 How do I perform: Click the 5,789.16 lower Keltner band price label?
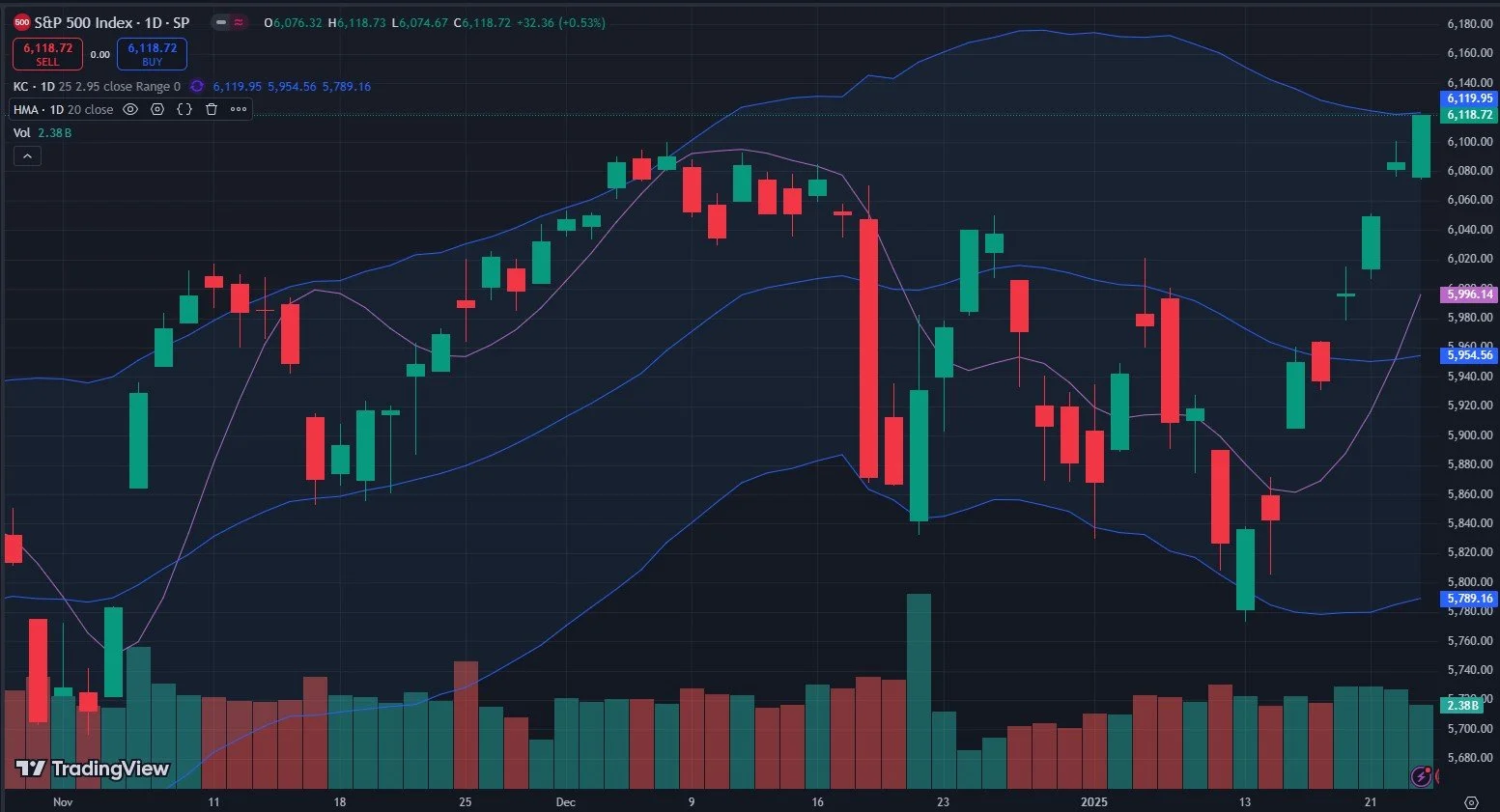point(1469,599)
